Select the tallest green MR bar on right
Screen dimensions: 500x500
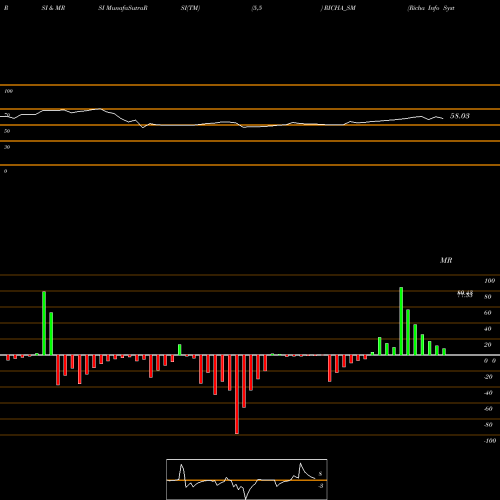(401, 321)
